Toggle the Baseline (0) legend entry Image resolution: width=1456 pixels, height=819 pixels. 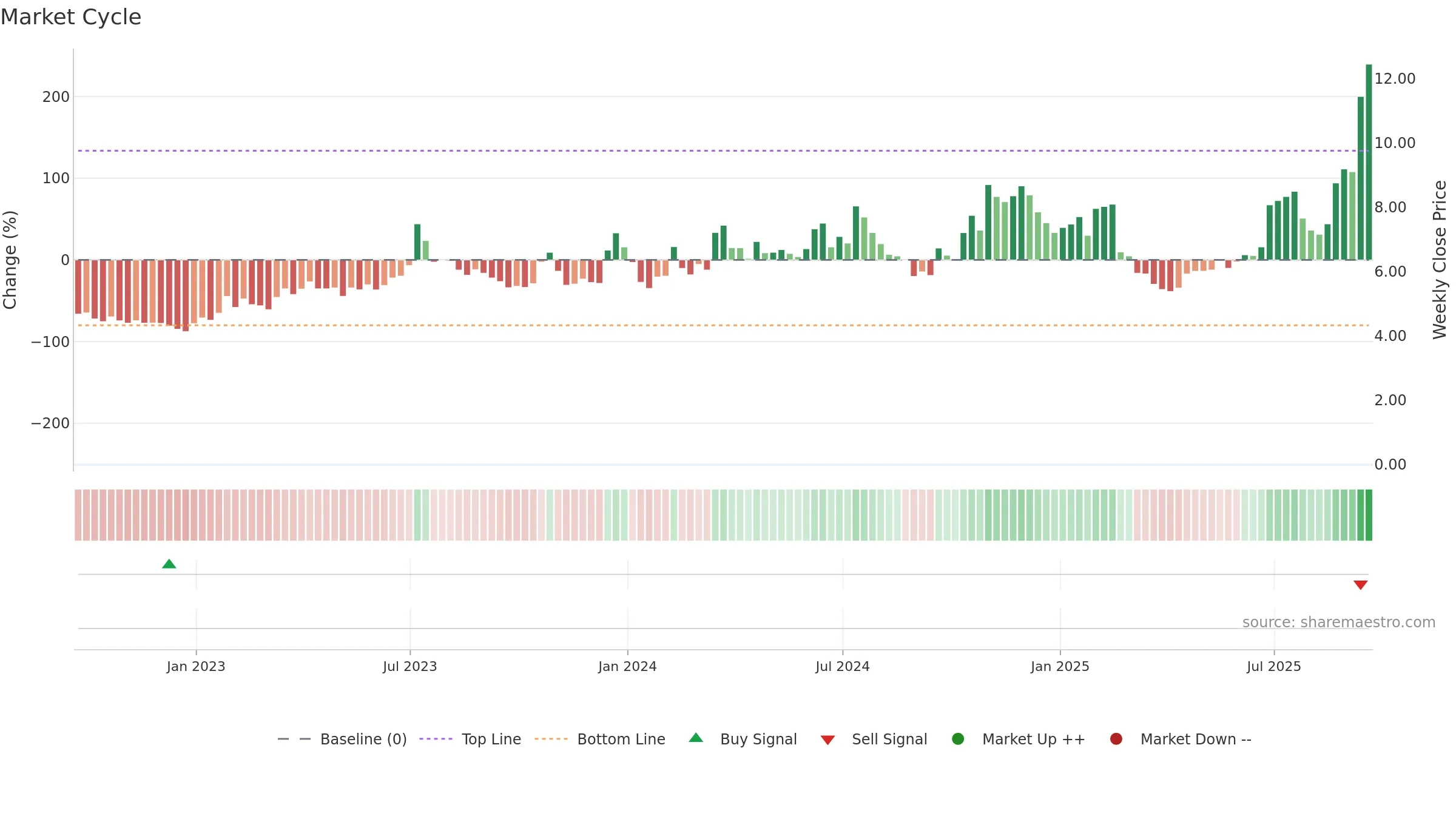coord(342,739)
